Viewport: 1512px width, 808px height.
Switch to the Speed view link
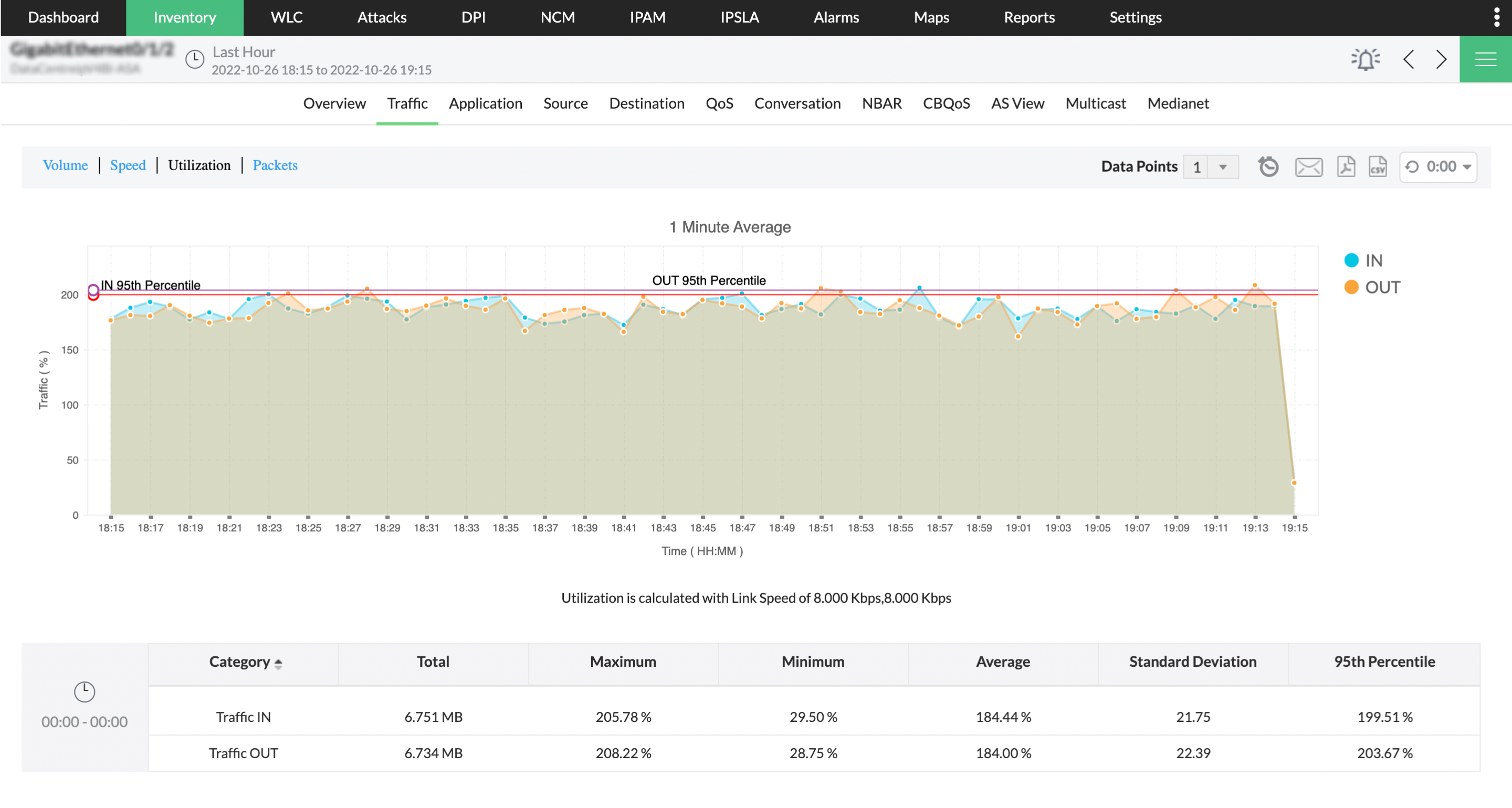point(128,165)
